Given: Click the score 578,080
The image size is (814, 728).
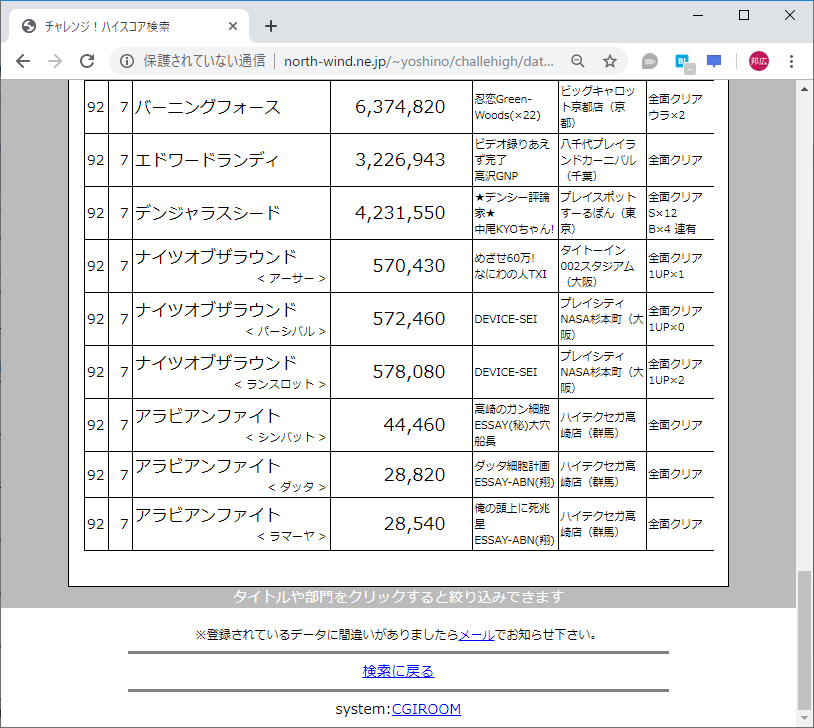Looking at the screenshot, I should (x=409, y=372).
